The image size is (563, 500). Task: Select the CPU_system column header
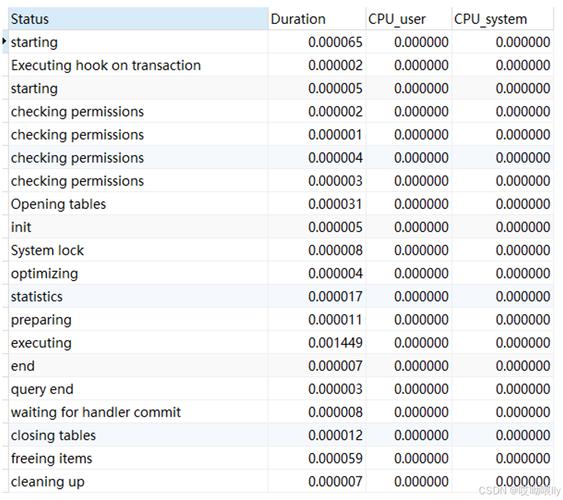(502, 19)
